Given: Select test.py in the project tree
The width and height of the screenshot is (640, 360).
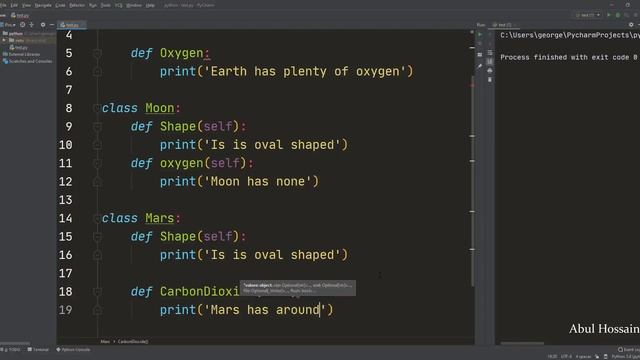Looking at the screenshot, I should 18,47.
